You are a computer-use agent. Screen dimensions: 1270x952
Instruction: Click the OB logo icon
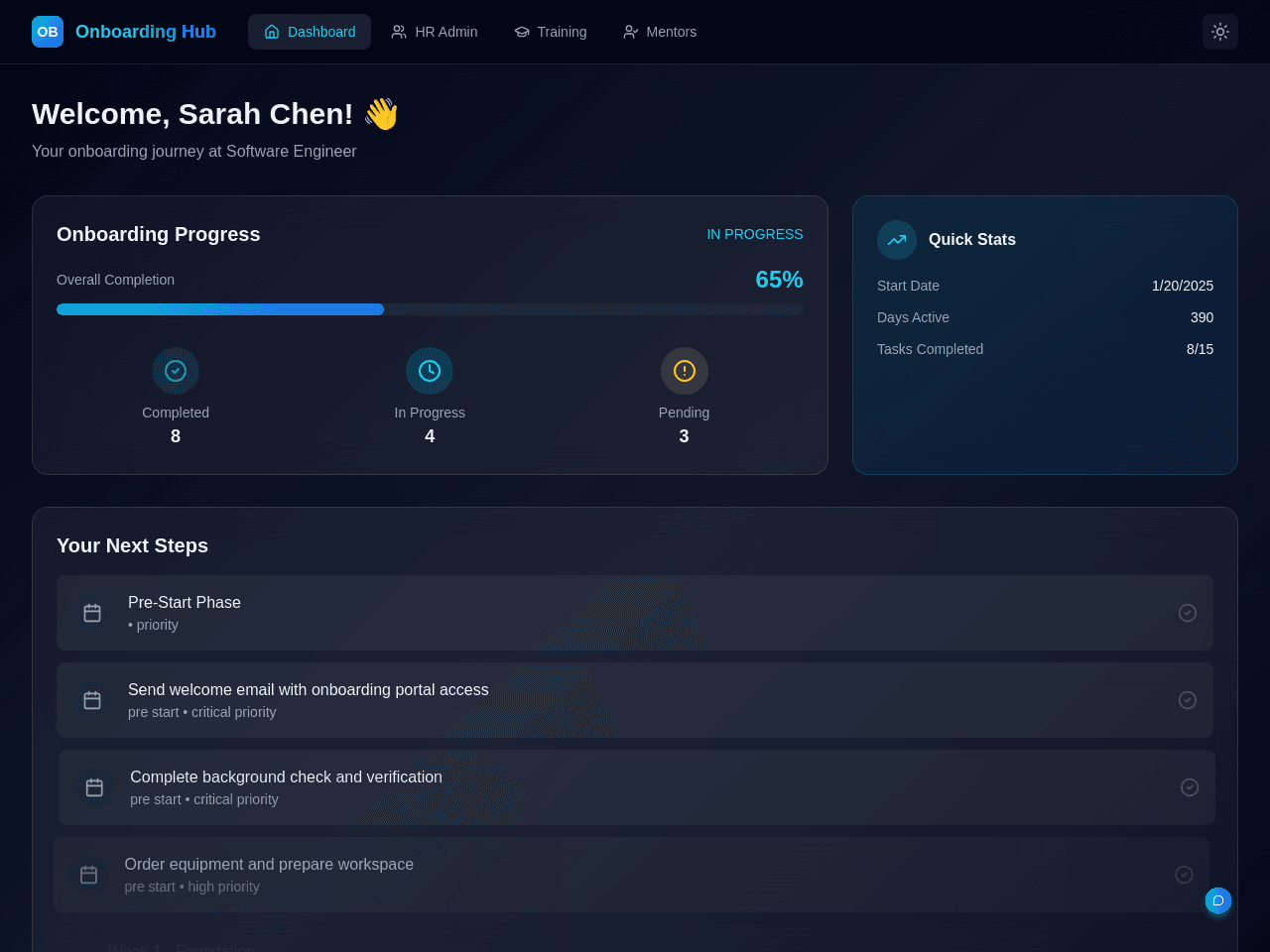[48, 32]
